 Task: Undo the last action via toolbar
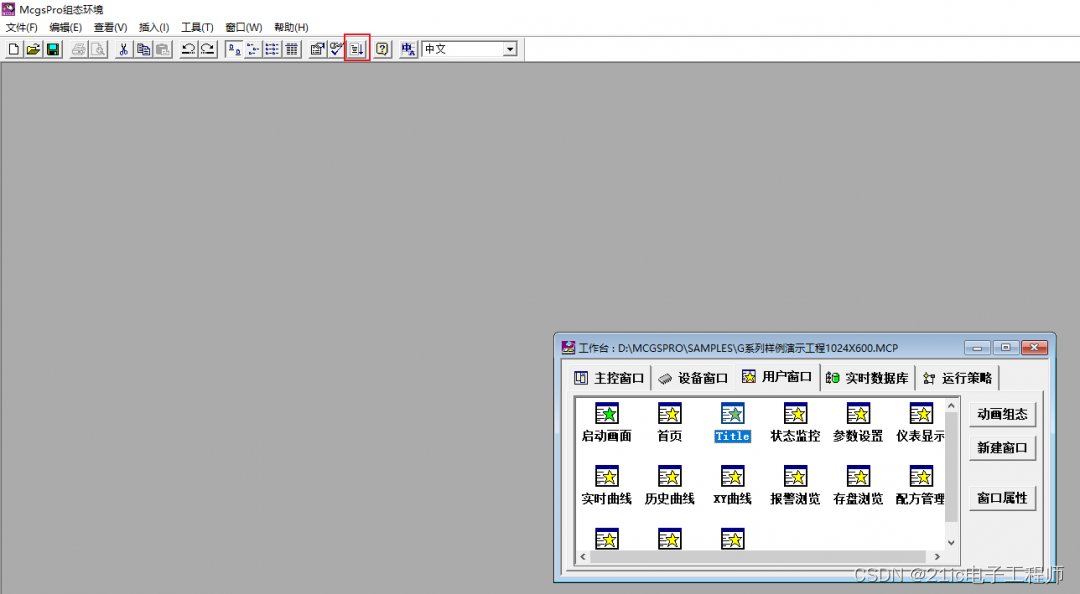click(x=188, y=49)
